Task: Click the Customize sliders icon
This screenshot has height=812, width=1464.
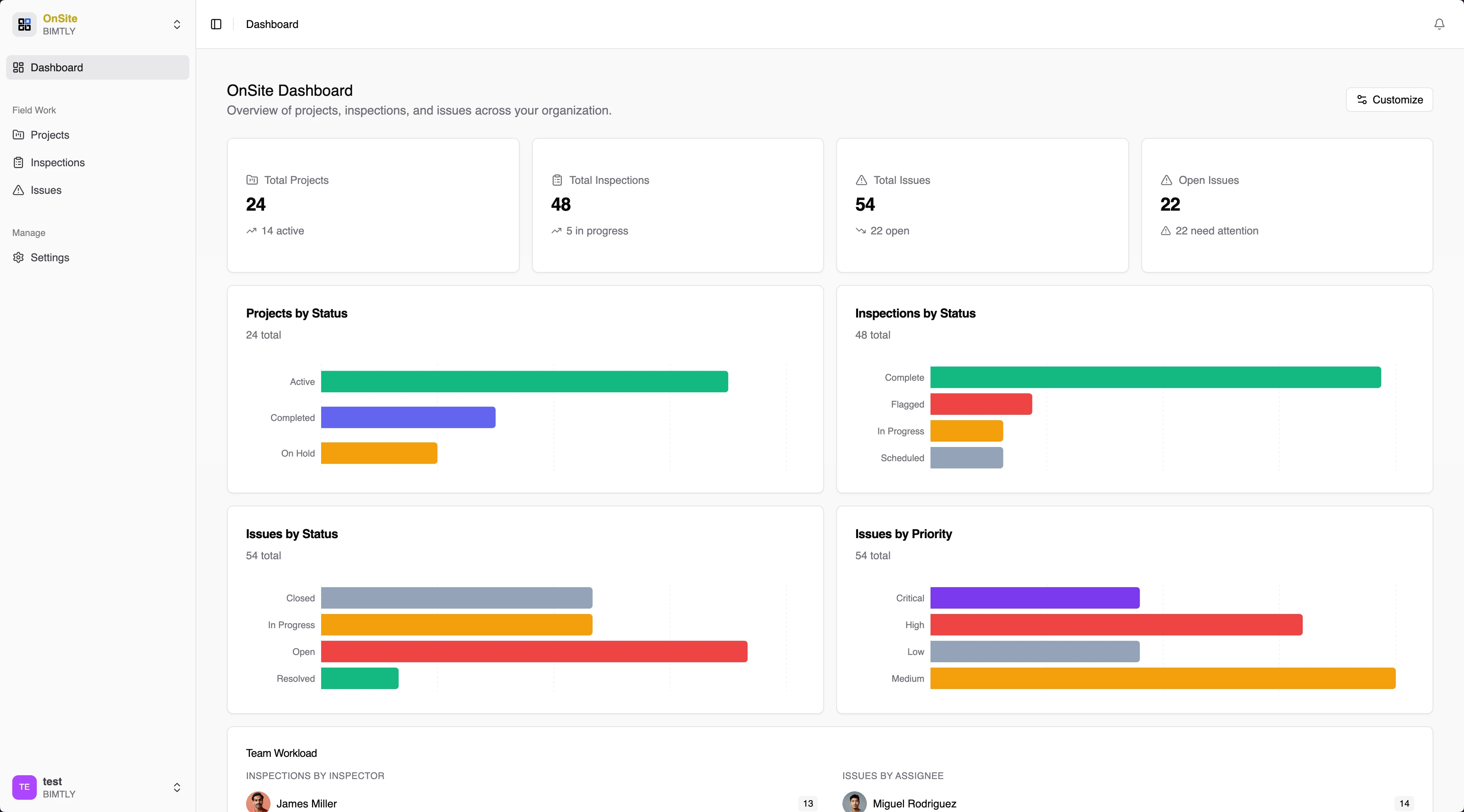Action: [1362, 99]
